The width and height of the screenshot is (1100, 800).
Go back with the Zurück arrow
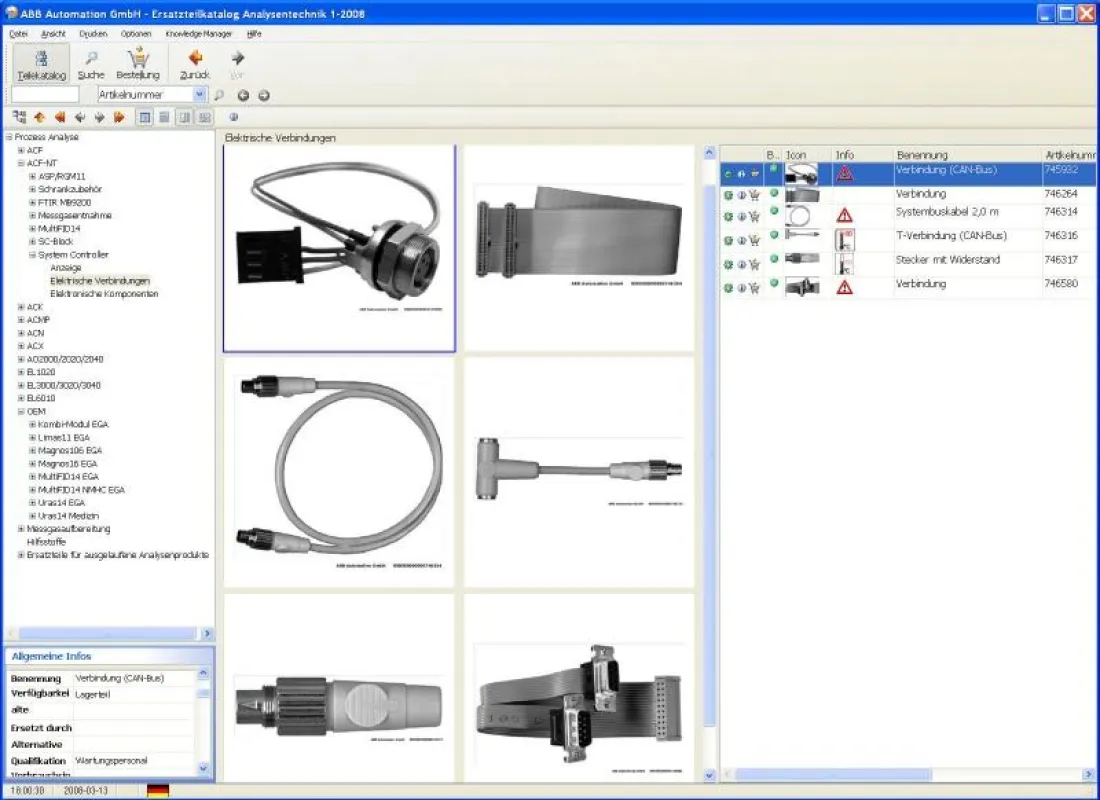(x=195, y=64)
